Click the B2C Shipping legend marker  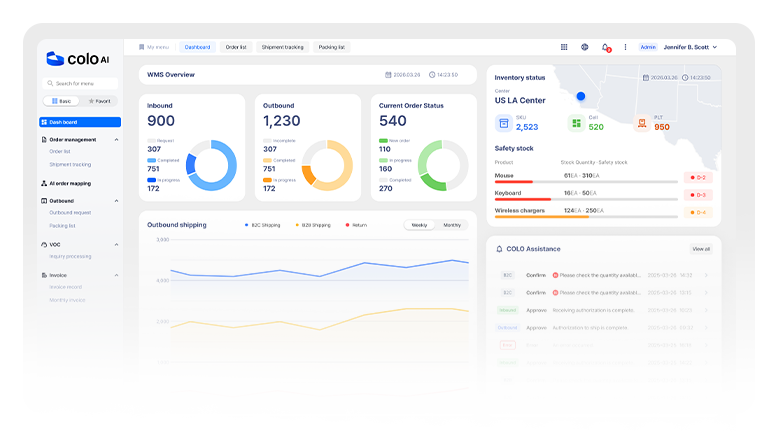247,225
